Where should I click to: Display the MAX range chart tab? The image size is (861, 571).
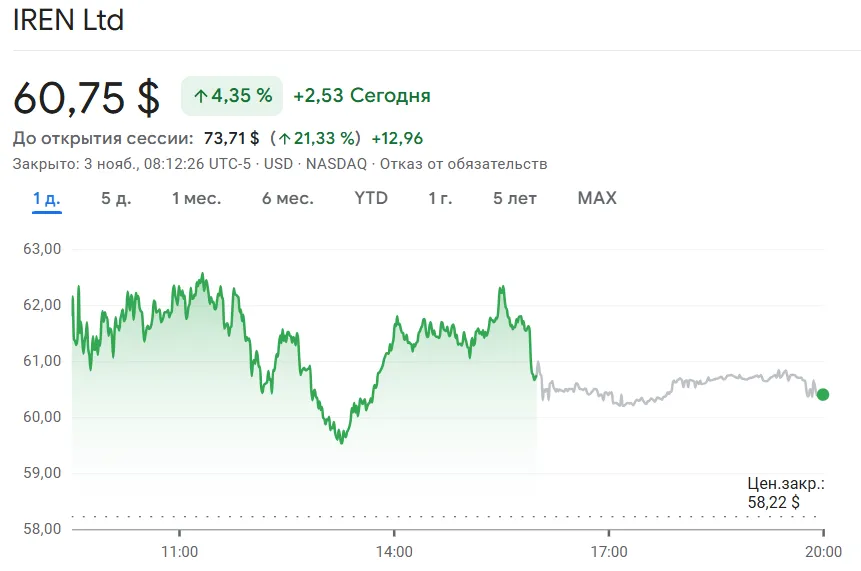[597, 198]
